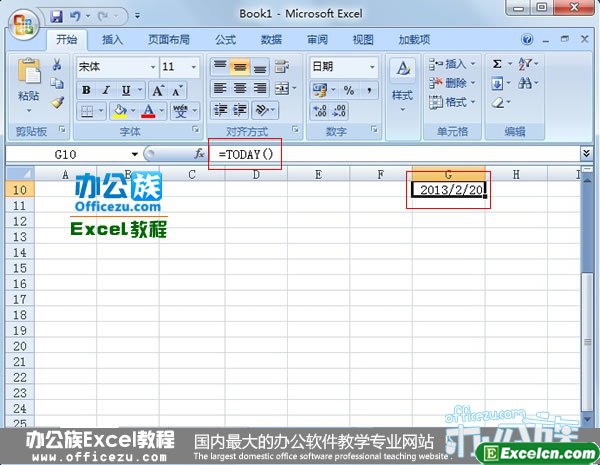600x465 pixels.
Task: Expand the formula bar
Action: coord(586,154)
